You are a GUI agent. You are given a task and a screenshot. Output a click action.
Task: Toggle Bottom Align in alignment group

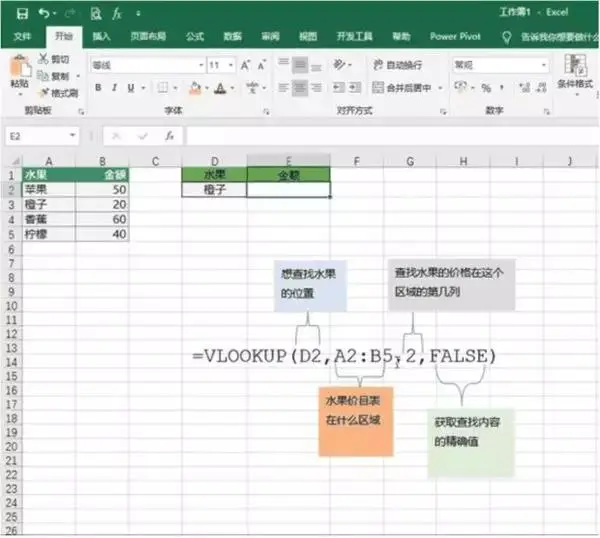tap(316, 66)
